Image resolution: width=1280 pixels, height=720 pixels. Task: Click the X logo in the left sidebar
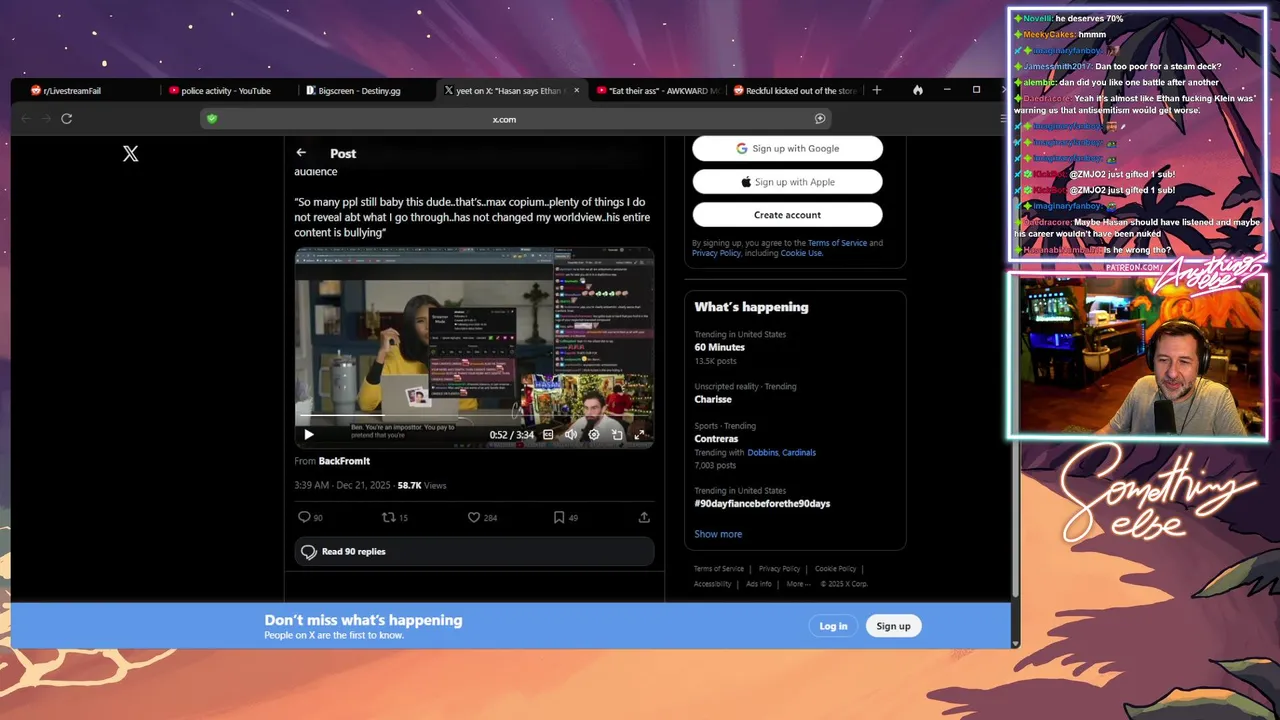130,153
